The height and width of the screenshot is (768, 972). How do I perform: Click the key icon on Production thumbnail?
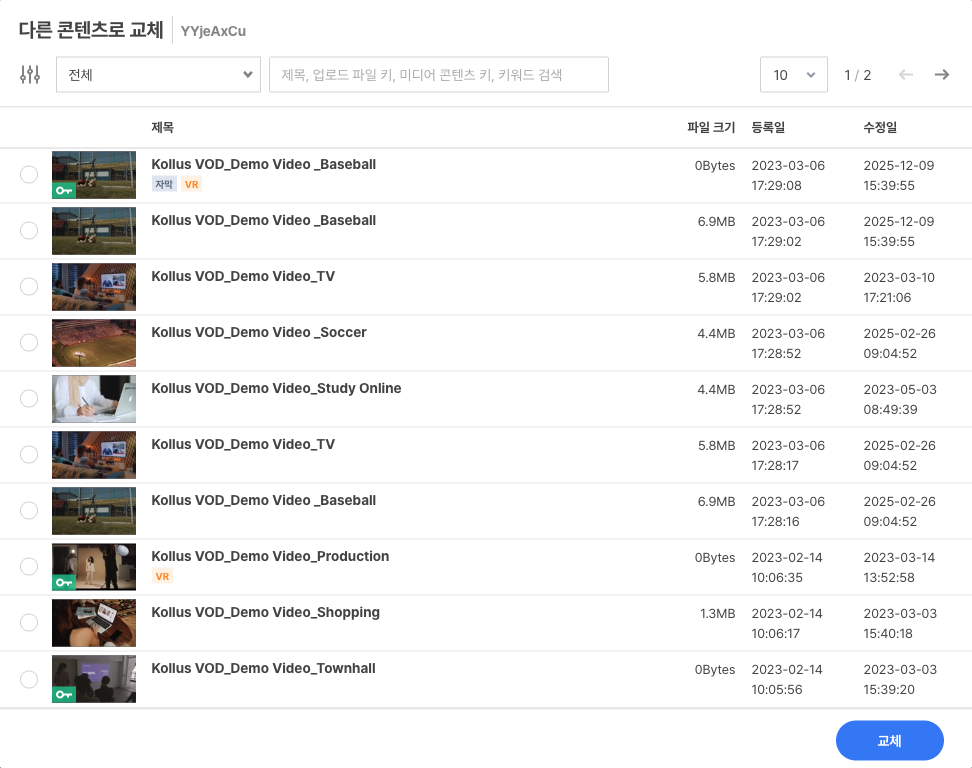click(x=64, y=580)
